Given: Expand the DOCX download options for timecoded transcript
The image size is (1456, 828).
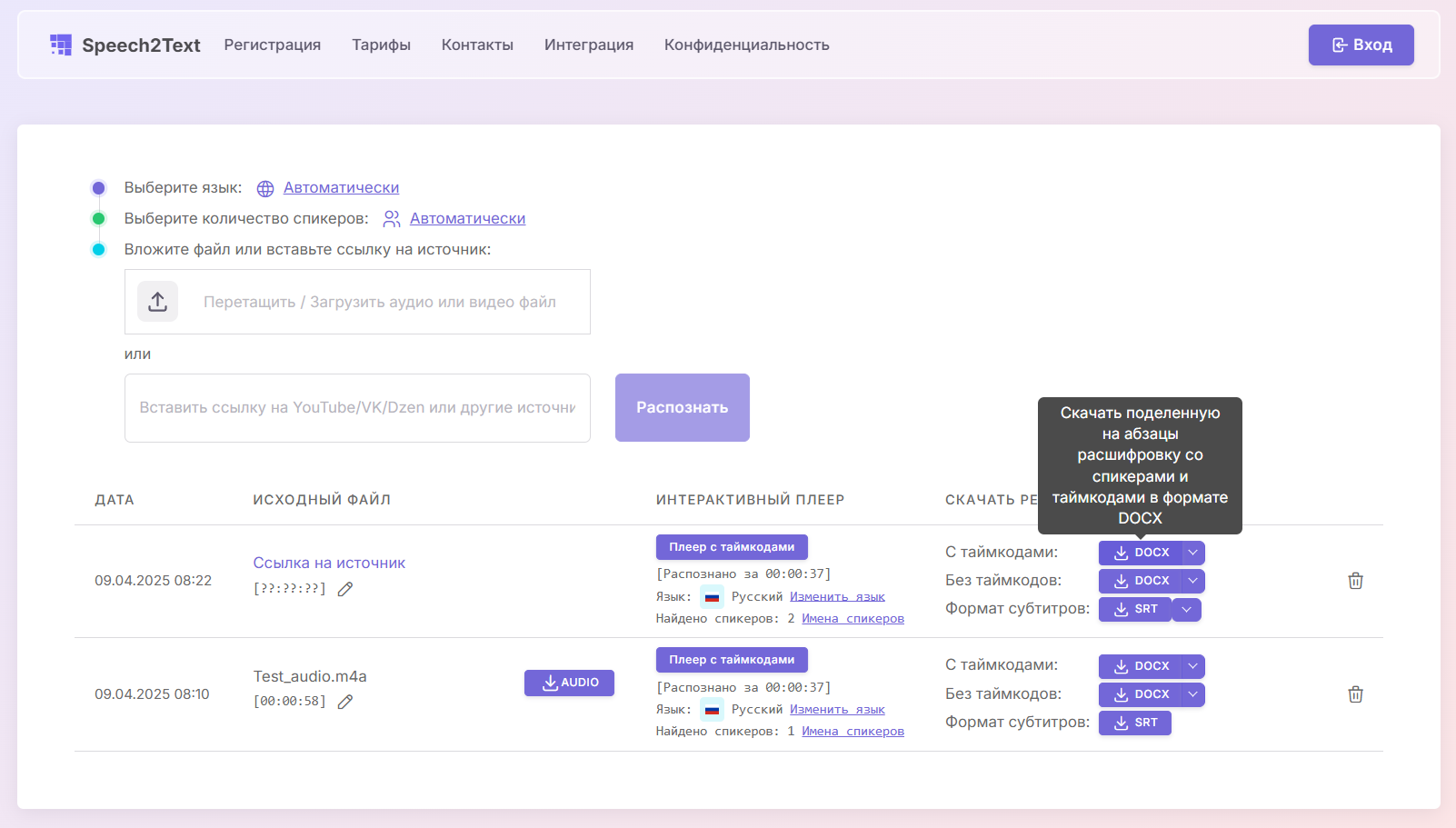Looking at the screenshot, I should [x=1192, y=552].
